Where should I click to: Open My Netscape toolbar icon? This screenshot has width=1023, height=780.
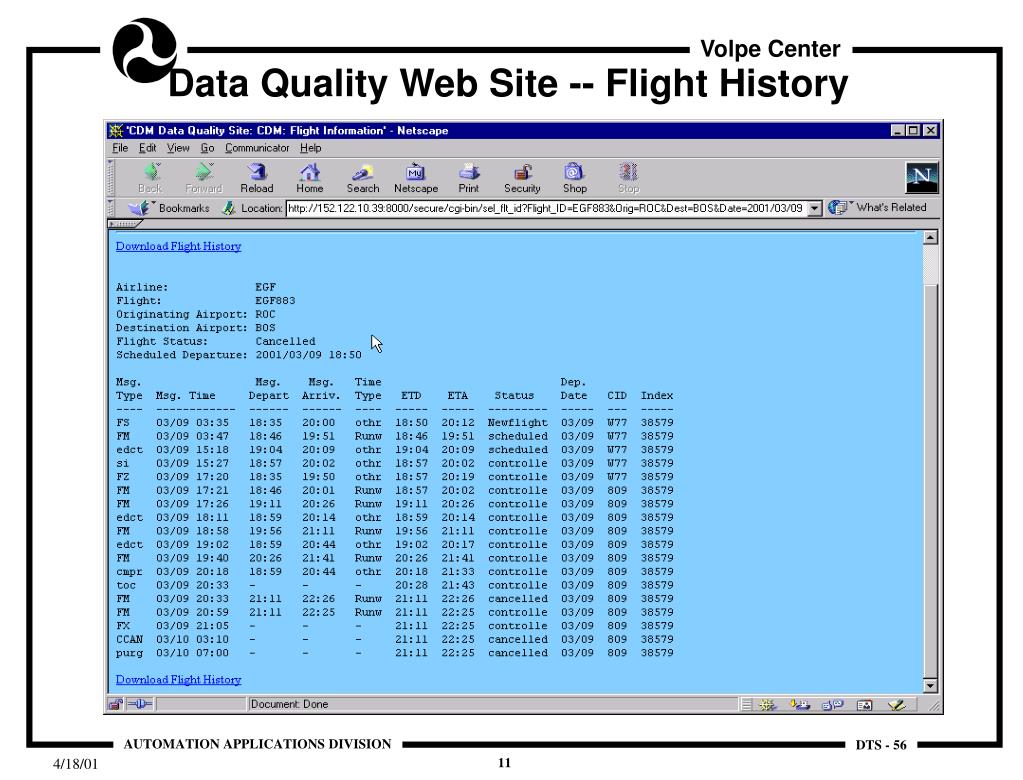click(416, 172)
